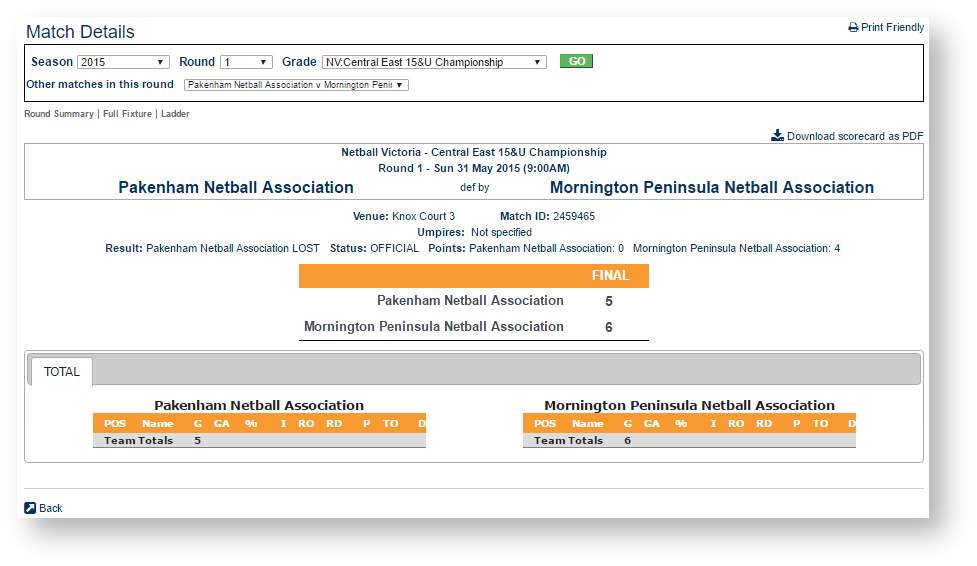This screenshot has height=566, width=977.
Task: Click Mornington table Team Totals row
Action: (x=689, y=440)
